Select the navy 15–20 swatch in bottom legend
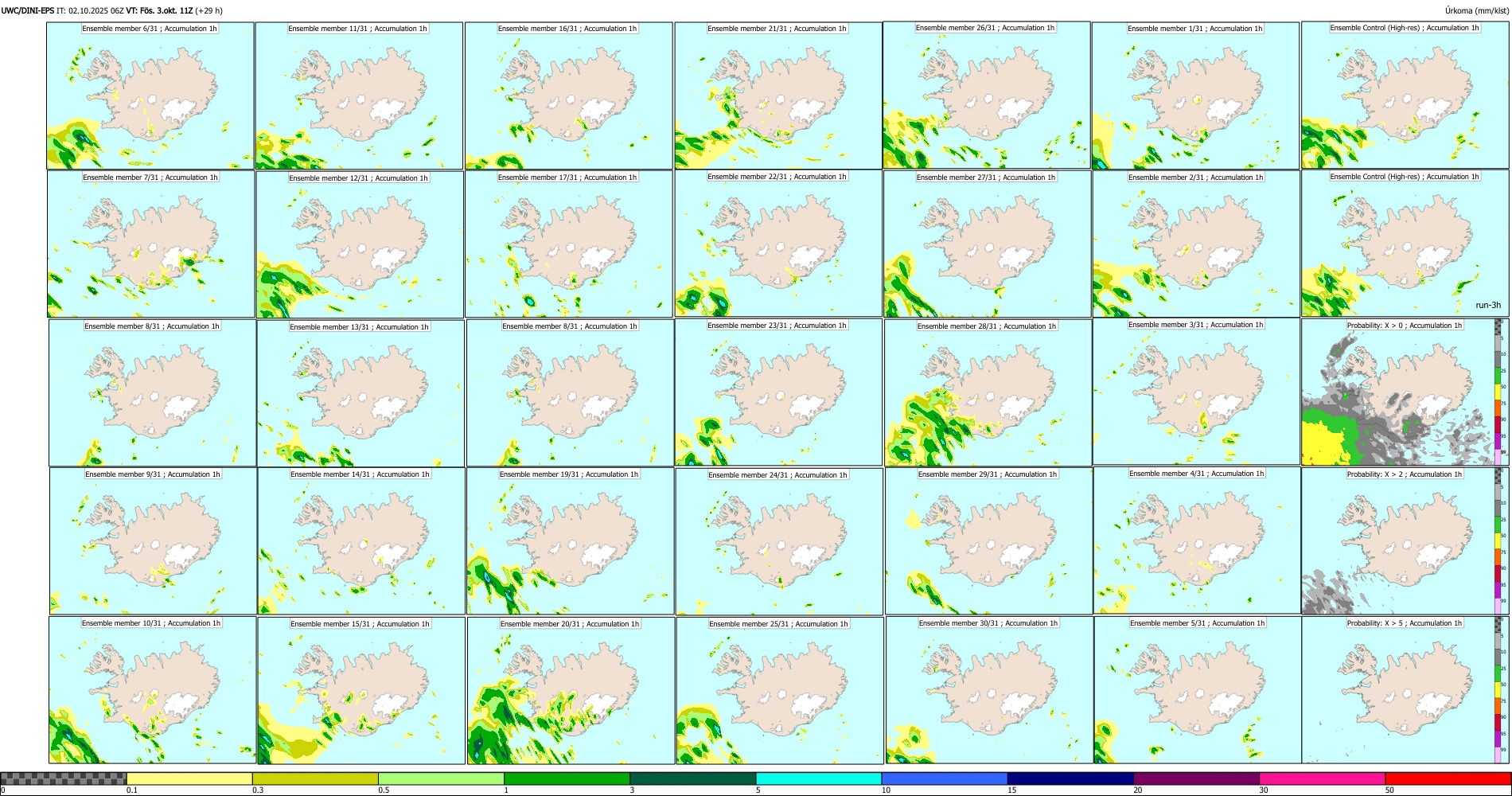Screen dimensions: 1512x796 [1070, 778]
